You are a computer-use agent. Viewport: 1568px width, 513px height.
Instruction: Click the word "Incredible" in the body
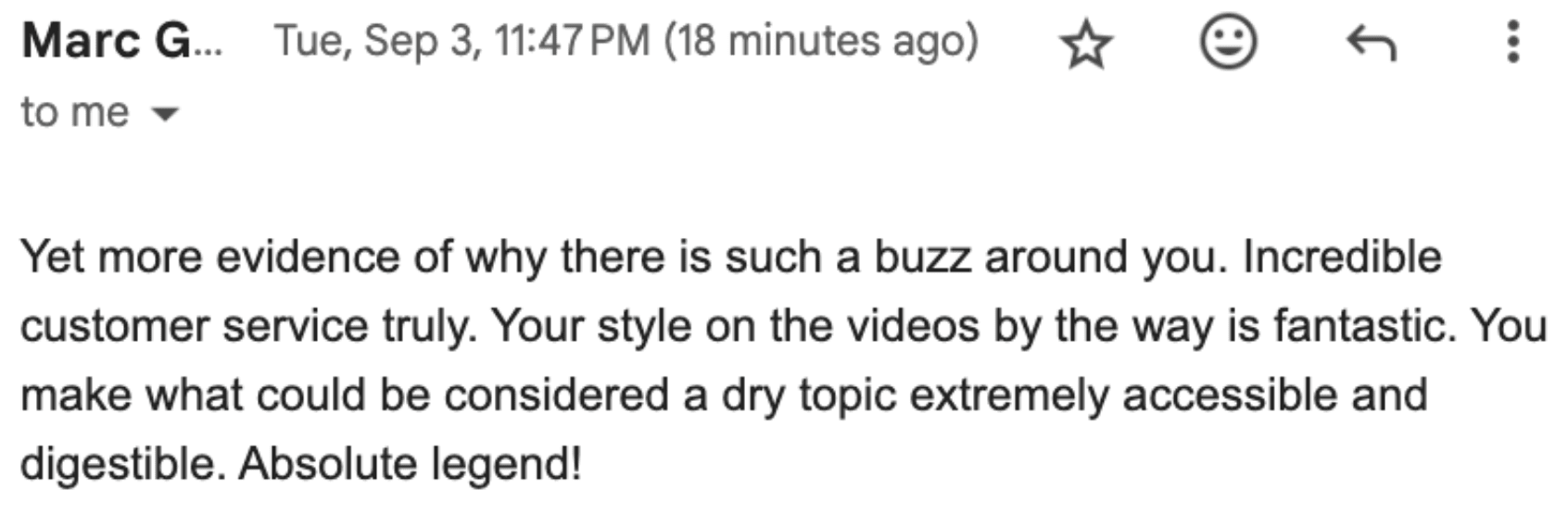tap(1342, 256)
